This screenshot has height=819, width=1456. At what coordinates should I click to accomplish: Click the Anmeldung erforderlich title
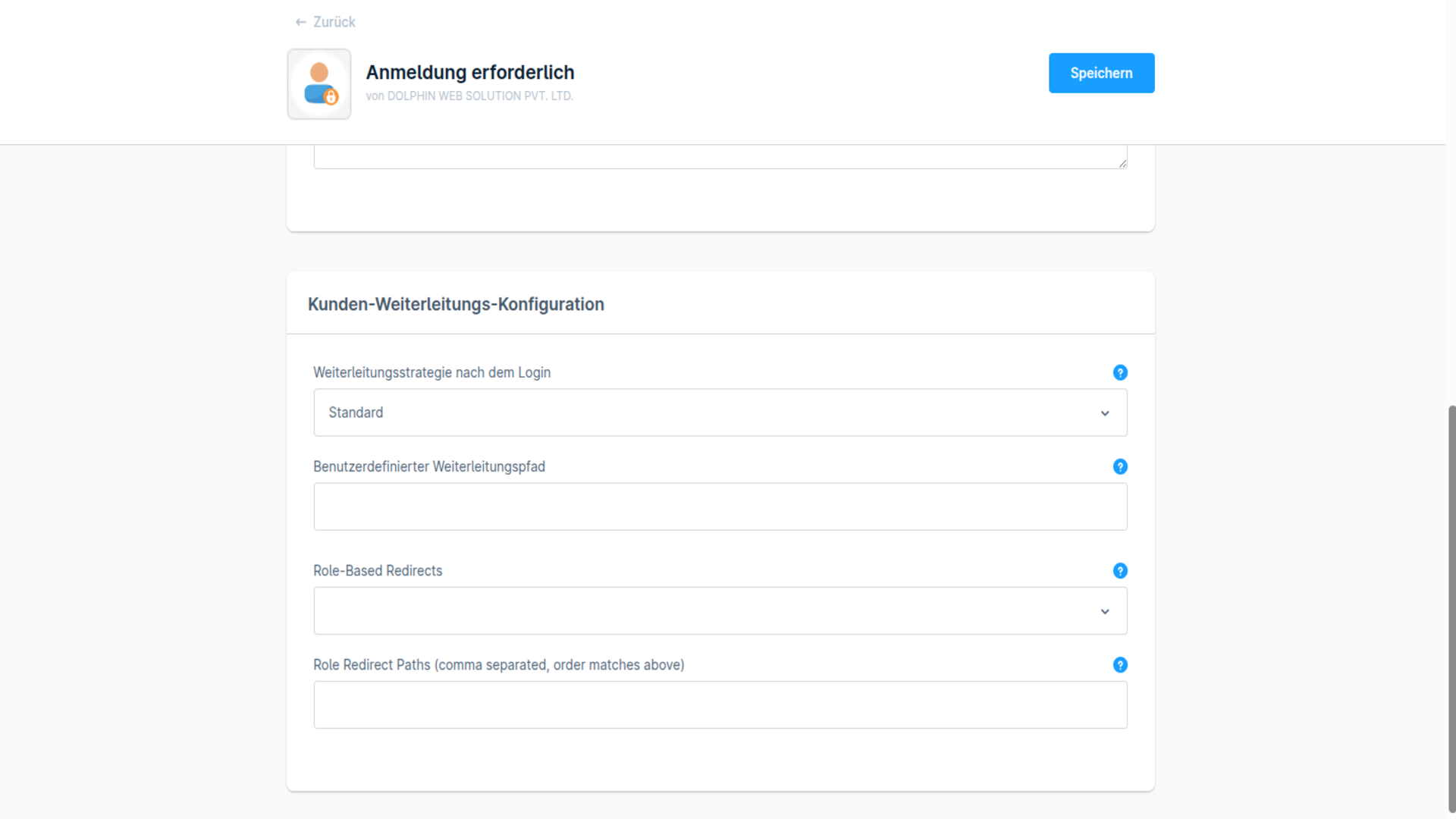470,72
